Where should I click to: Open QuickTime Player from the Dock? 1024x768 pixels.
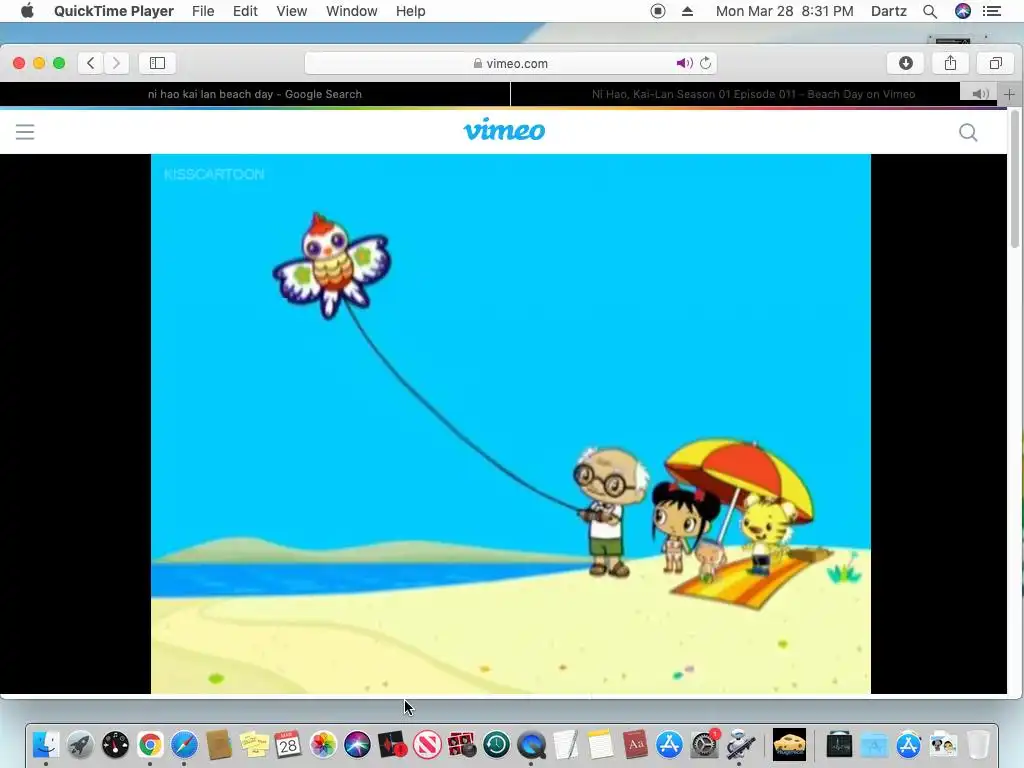[531, 744]
